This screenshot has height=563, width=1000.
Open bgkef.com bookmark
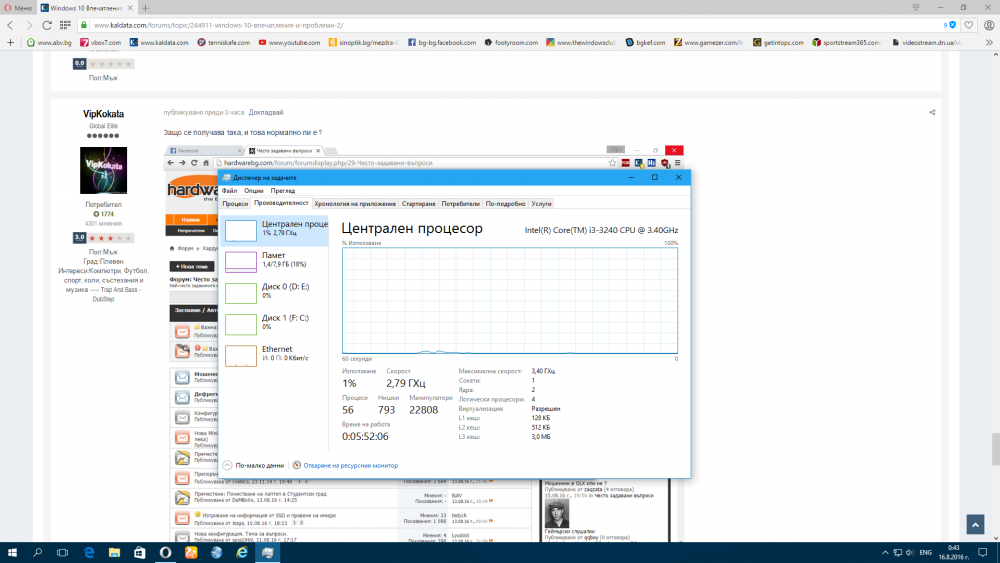645,42
